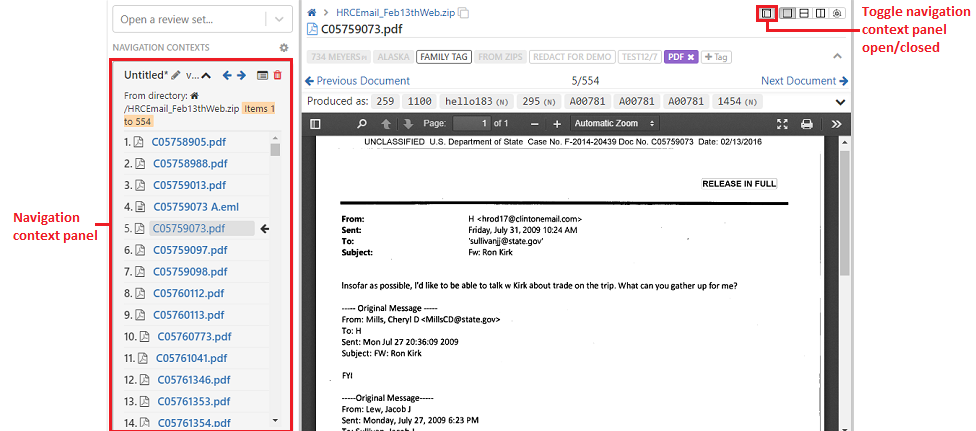
Task: Open the Automatic Zoom dropdown
Action: click(x=614, y=123)
